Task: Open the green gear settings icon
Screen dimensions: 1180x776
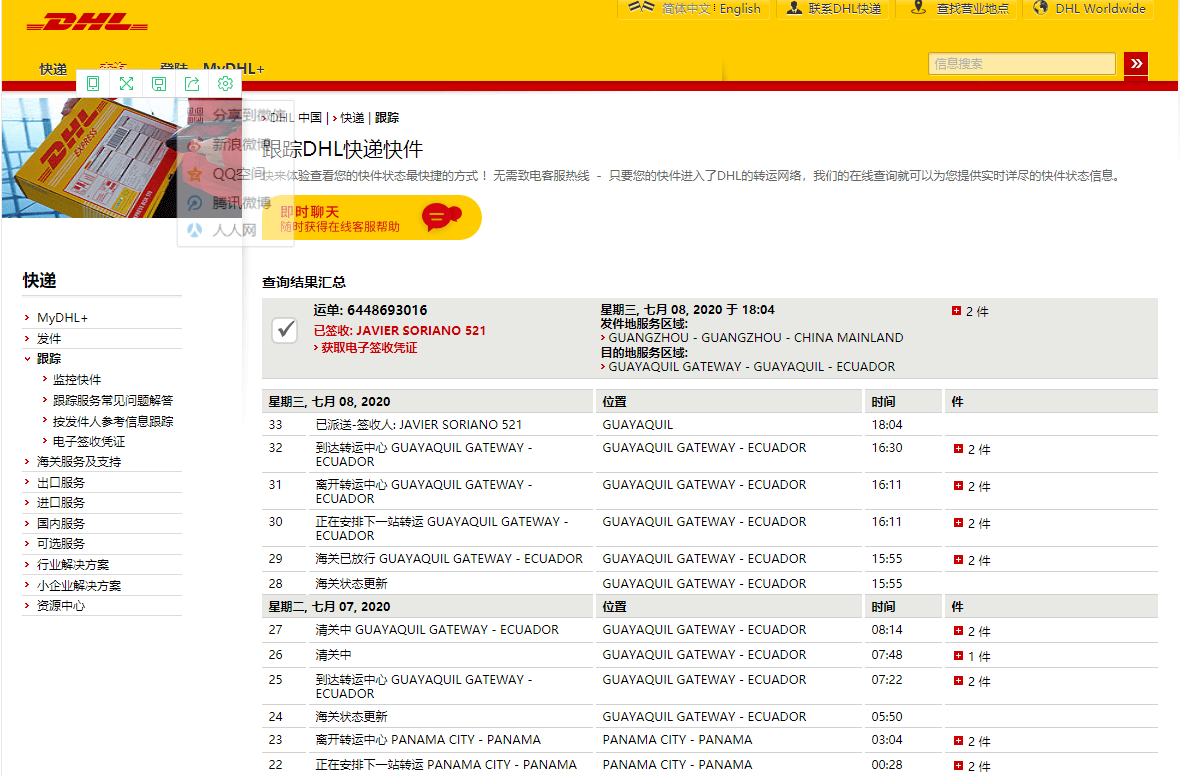Action: click(225, 84)
